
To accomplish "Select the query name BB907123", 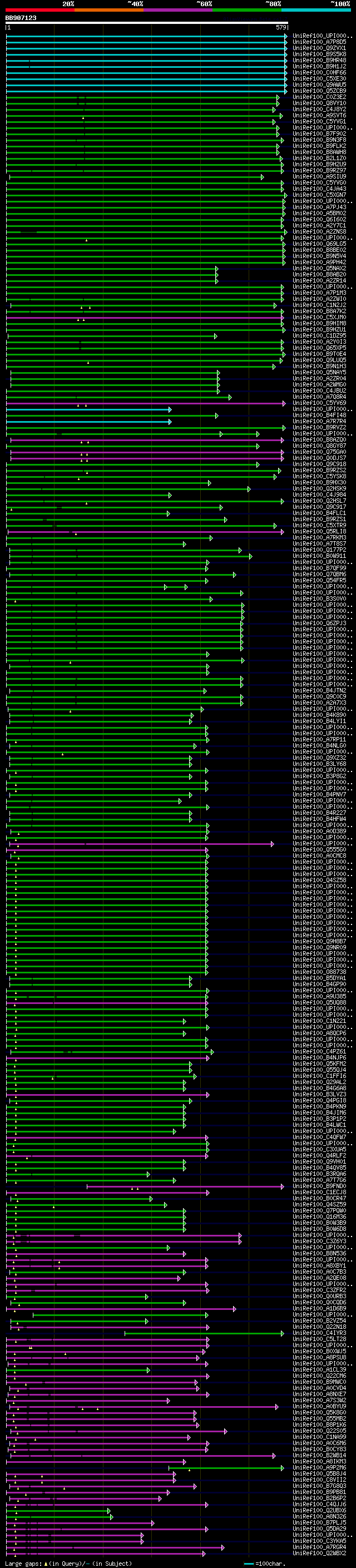I will coord(21,18).
